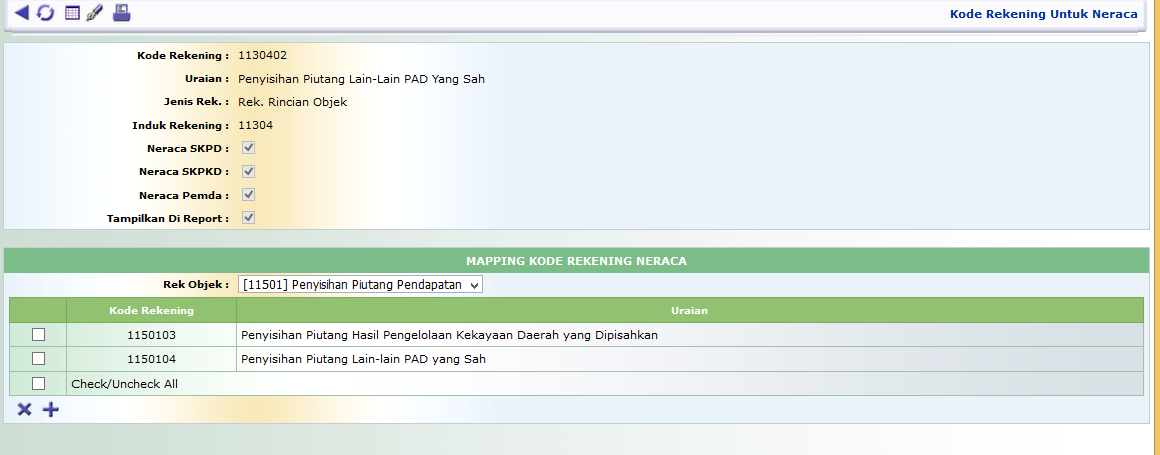Click the print icon
This screenshot has height=455, width=1160.
pos(121,13)
